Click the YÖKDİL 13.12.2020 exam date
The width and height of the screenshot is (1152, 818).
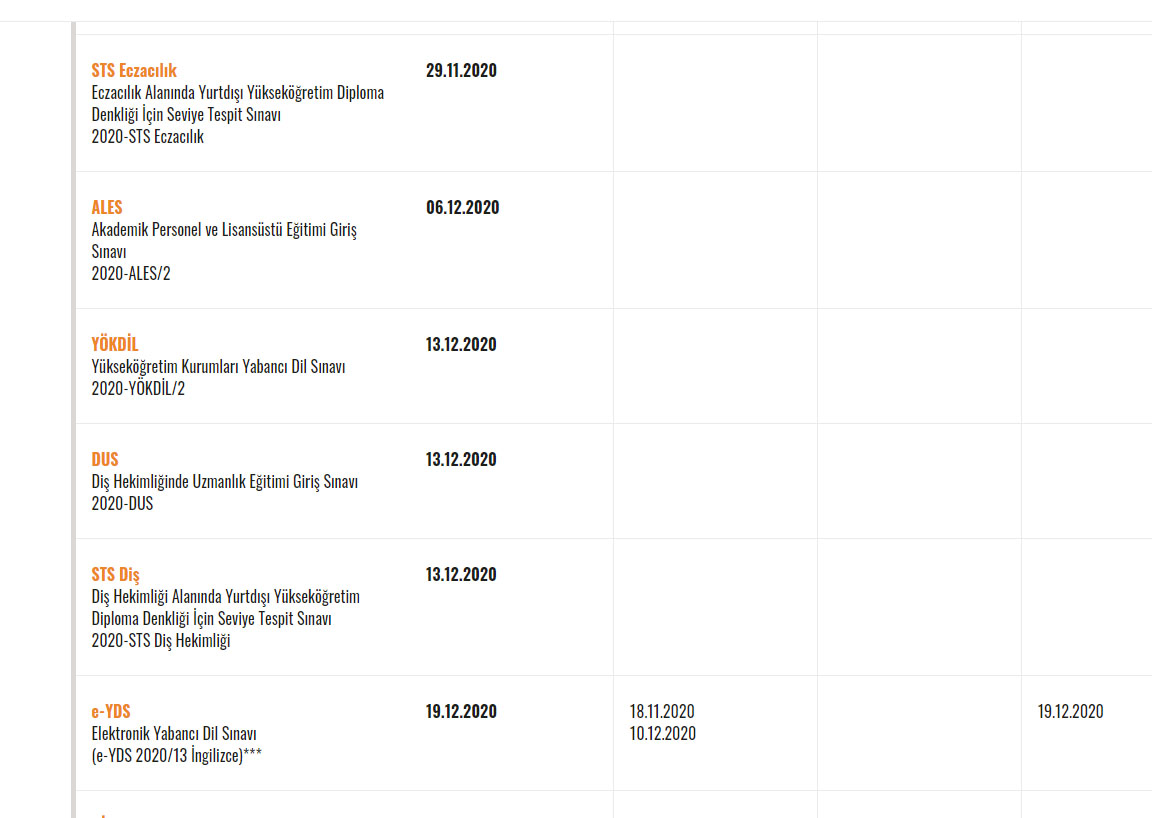tap(461, 344)
